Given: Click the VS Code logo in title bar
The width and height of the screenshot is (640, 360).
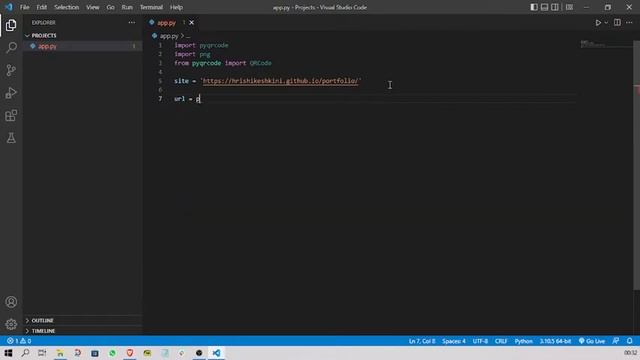Looking at the screenshot, I should click(9, 7).
